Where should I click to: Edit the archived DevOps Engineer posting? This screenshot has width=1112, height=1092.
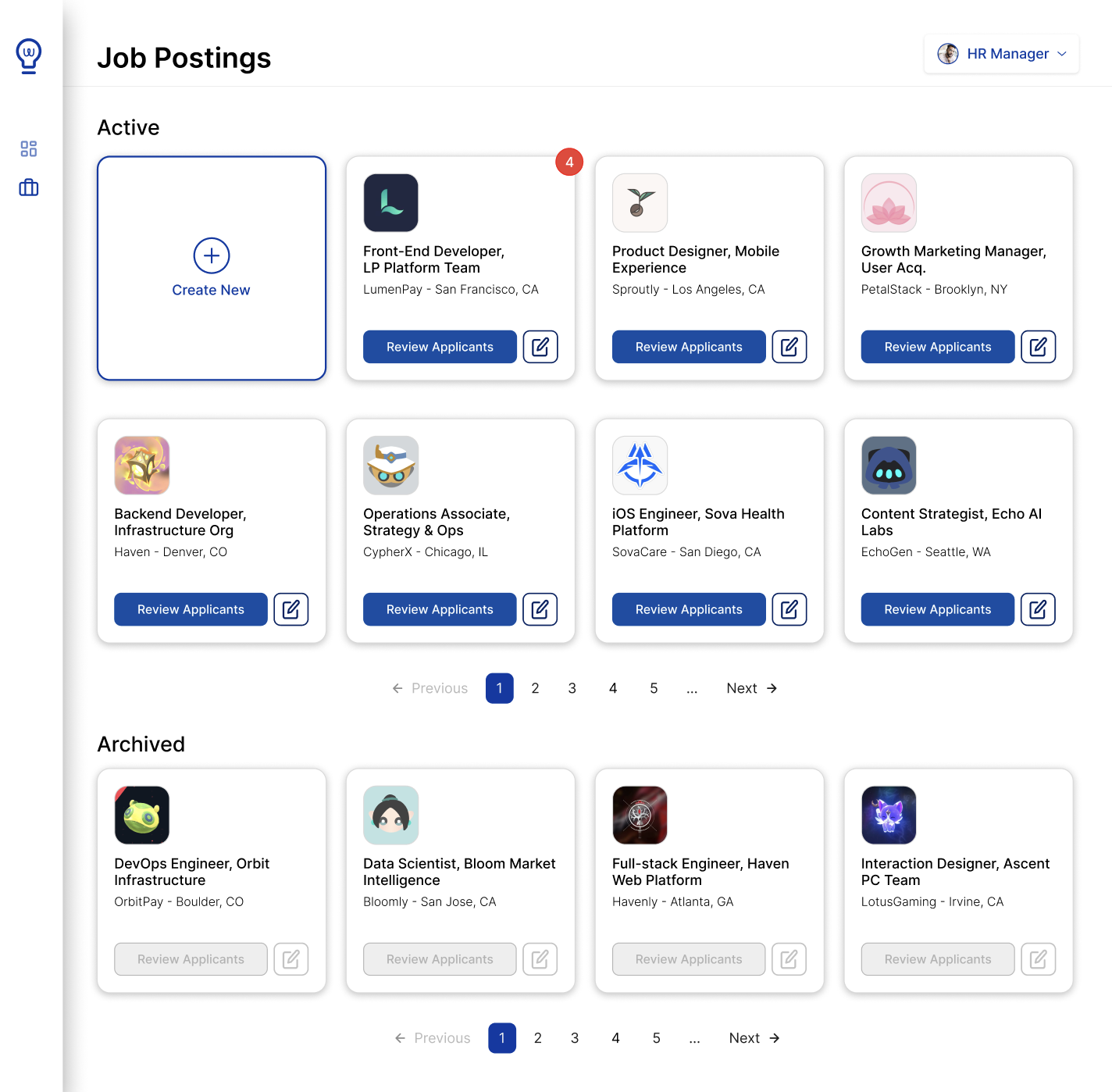click(291, 959)
